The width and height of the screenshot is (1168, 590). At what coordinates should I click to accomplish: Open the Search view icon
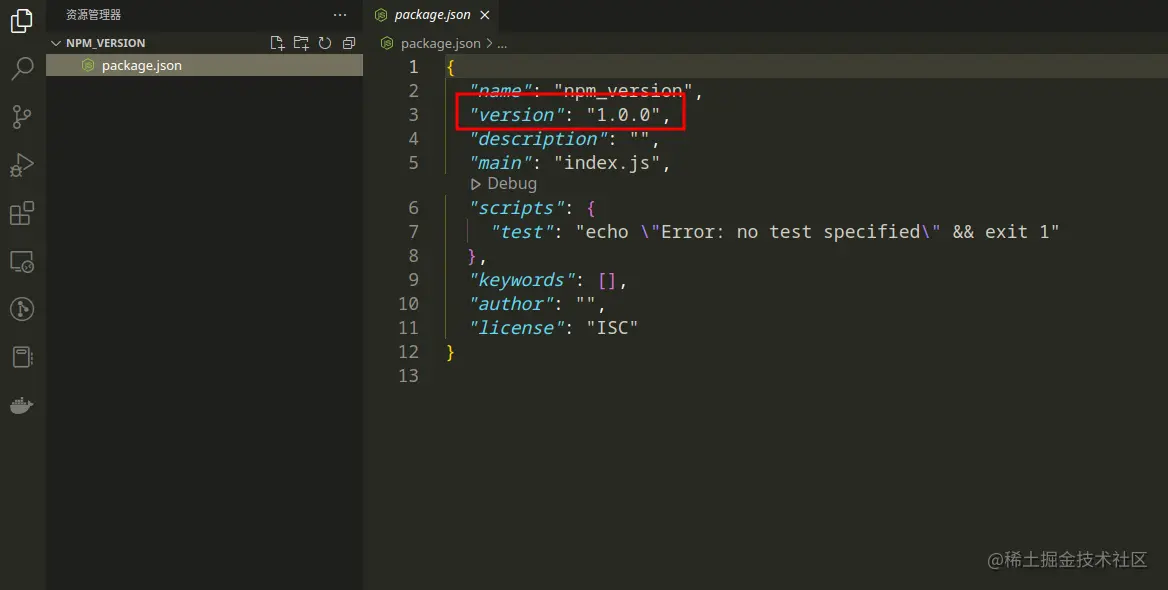(x=22, y=69)
